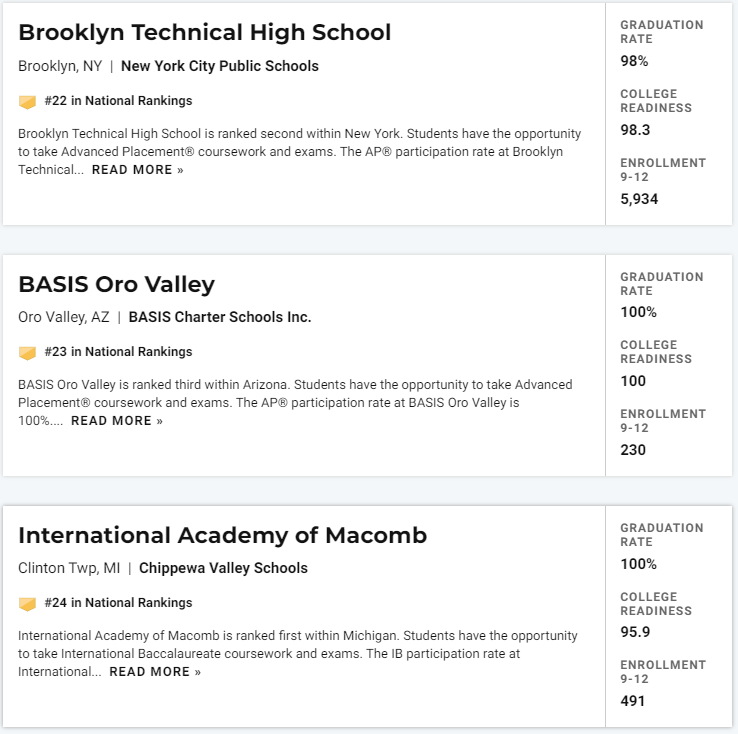Click Brooklyn Technical's 5,934 enrollment value
The height and width of the screenshot is (734, 738).
(639, 199)
